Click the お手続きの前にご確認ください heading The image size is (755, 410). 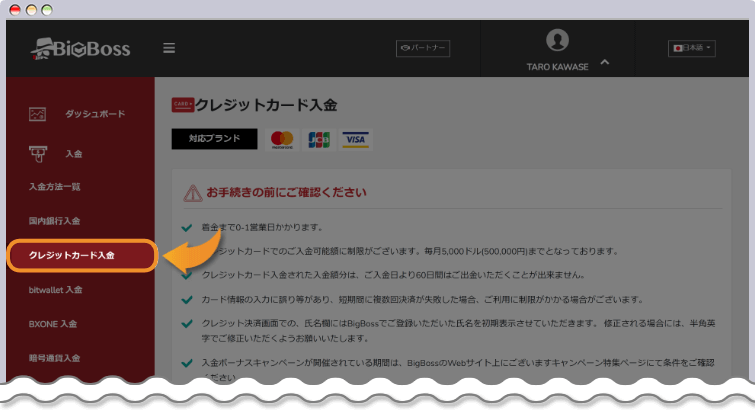pyautogui.click(x=286, y=193)
